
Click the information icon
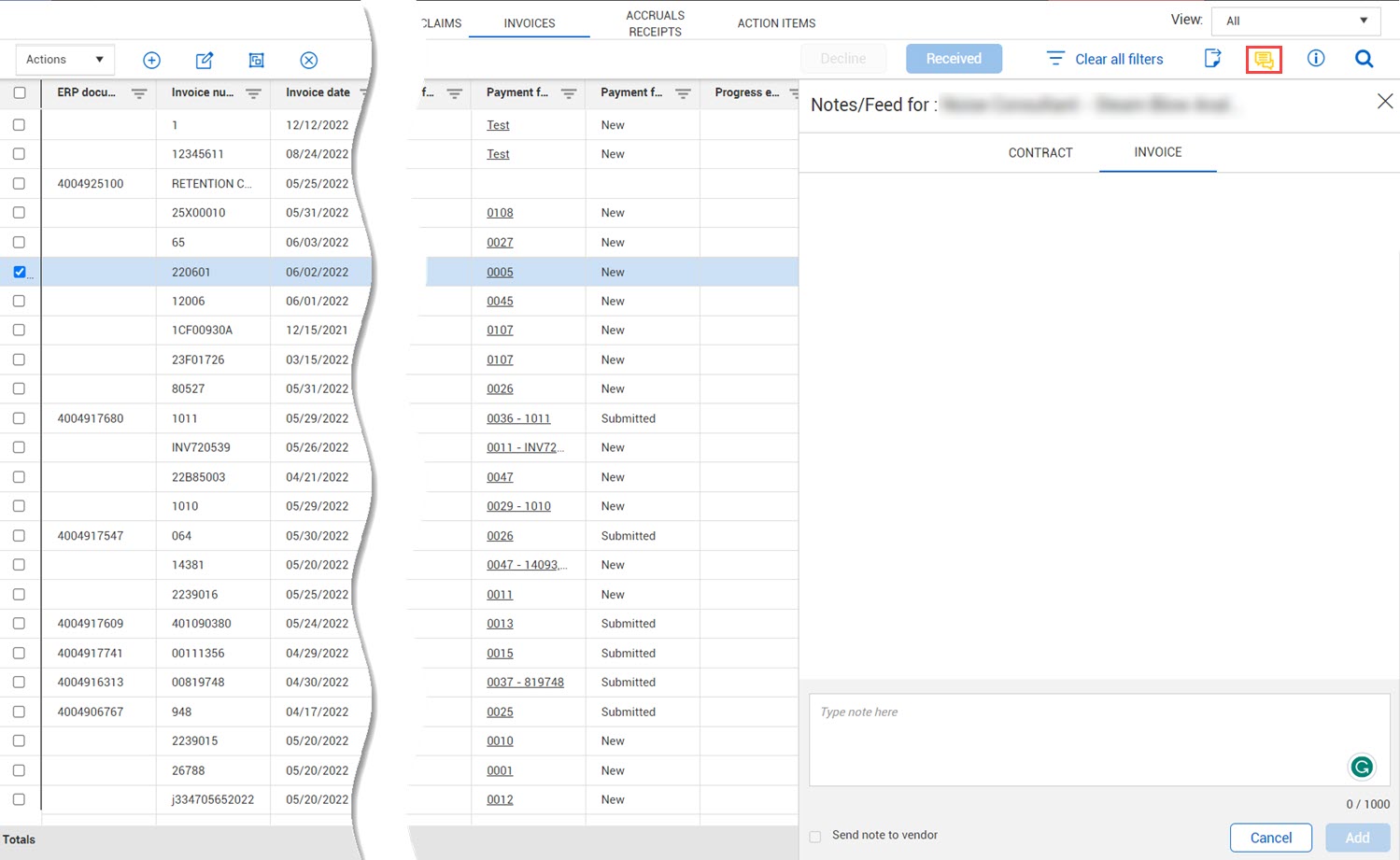(1316, 59)
